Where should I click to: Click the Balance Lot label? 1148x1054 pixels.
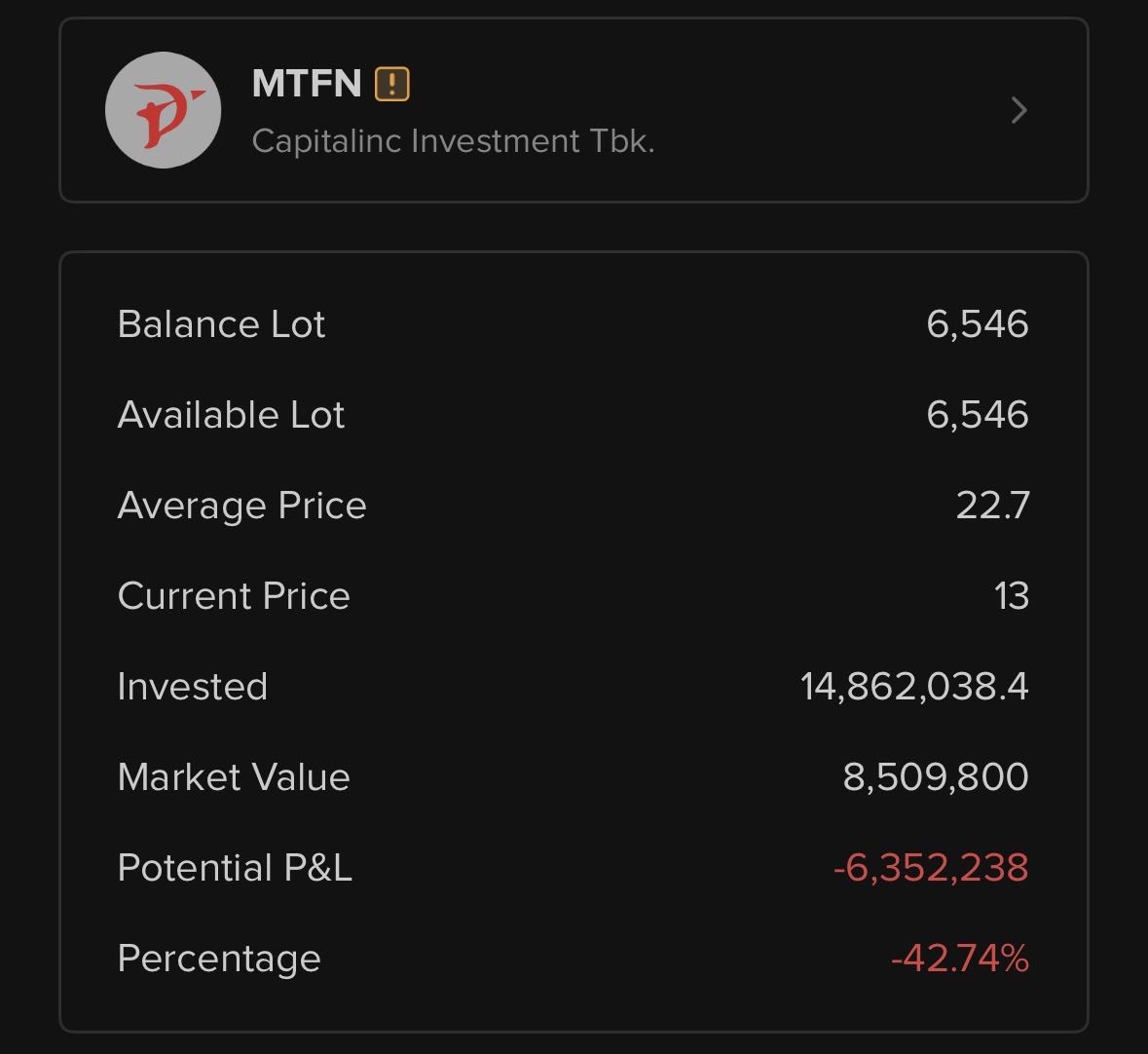[x=221, y=324]
